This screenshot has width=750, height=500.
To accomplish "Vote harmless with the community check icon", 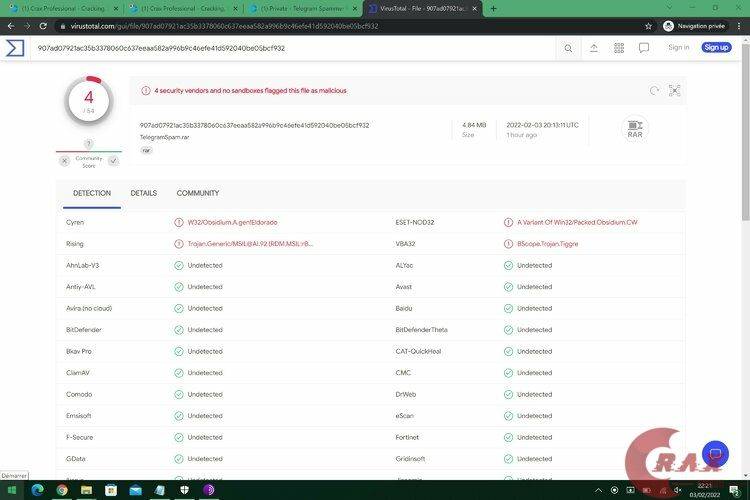I will [113, 161].
